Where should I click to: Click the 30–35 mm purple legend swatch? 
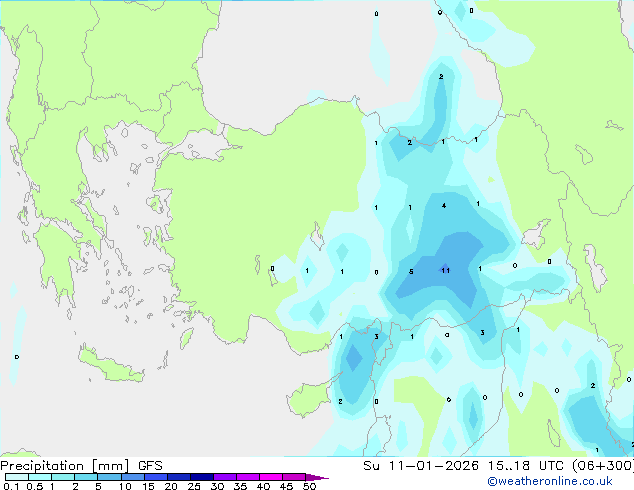[225, 477]
